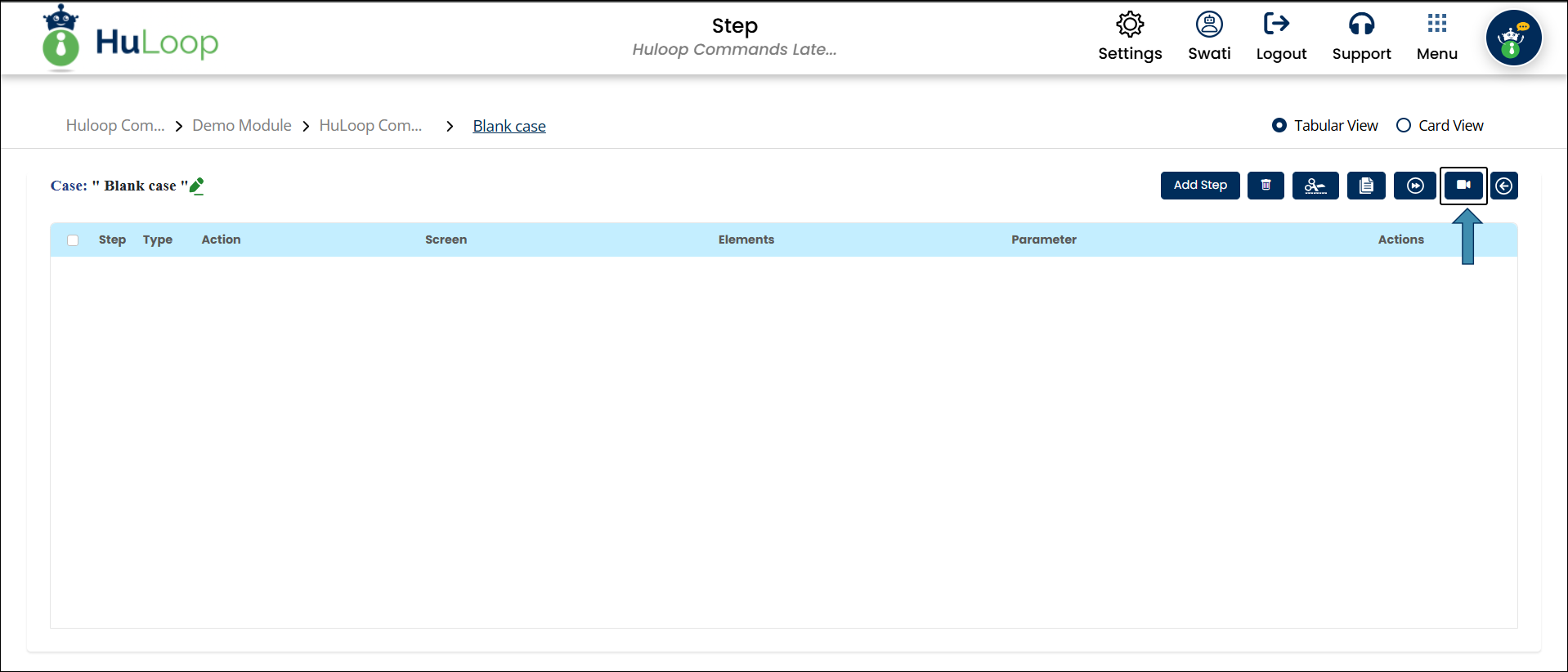Open Support headphones icon
Viewport: 1568px width, 672px height.
pos(1361,25)
